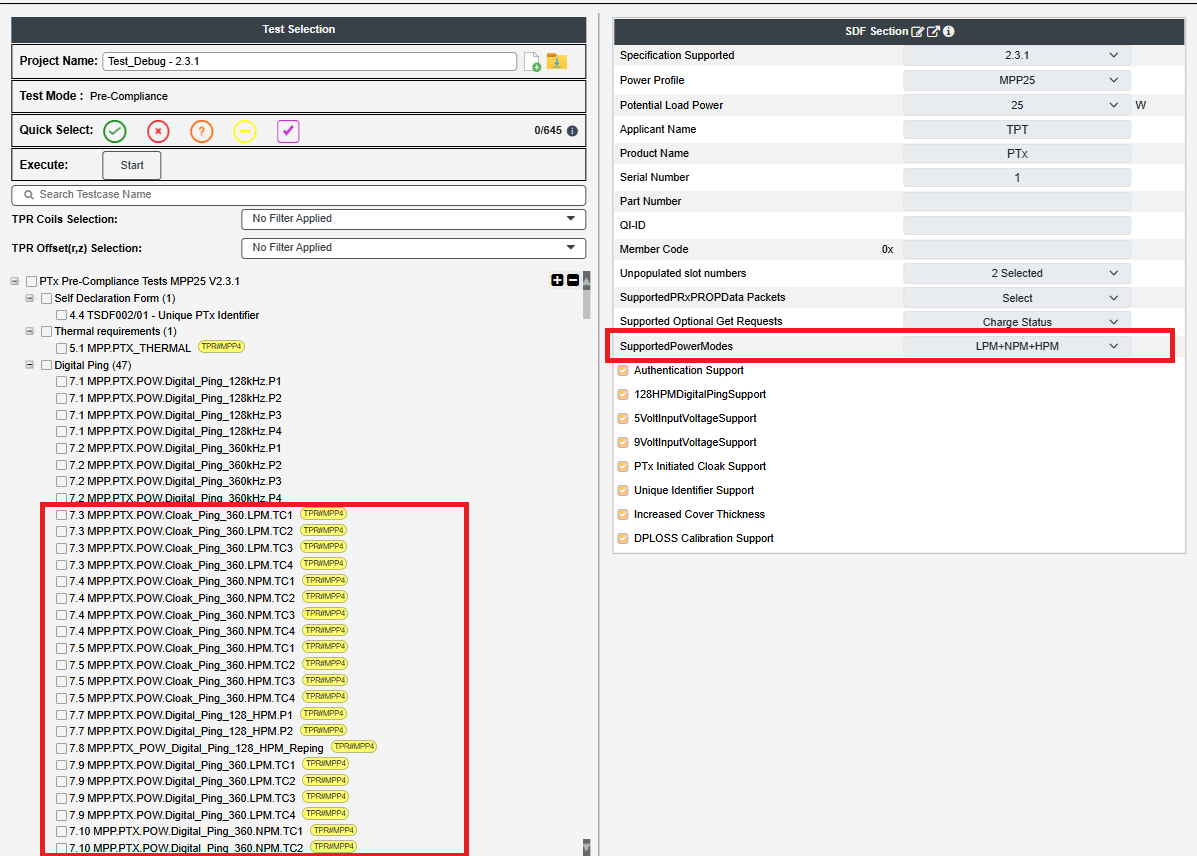
Task: Open Unpopulated slot numbers dropdown
Action: pyautogui.click(x=1016, y=273)
